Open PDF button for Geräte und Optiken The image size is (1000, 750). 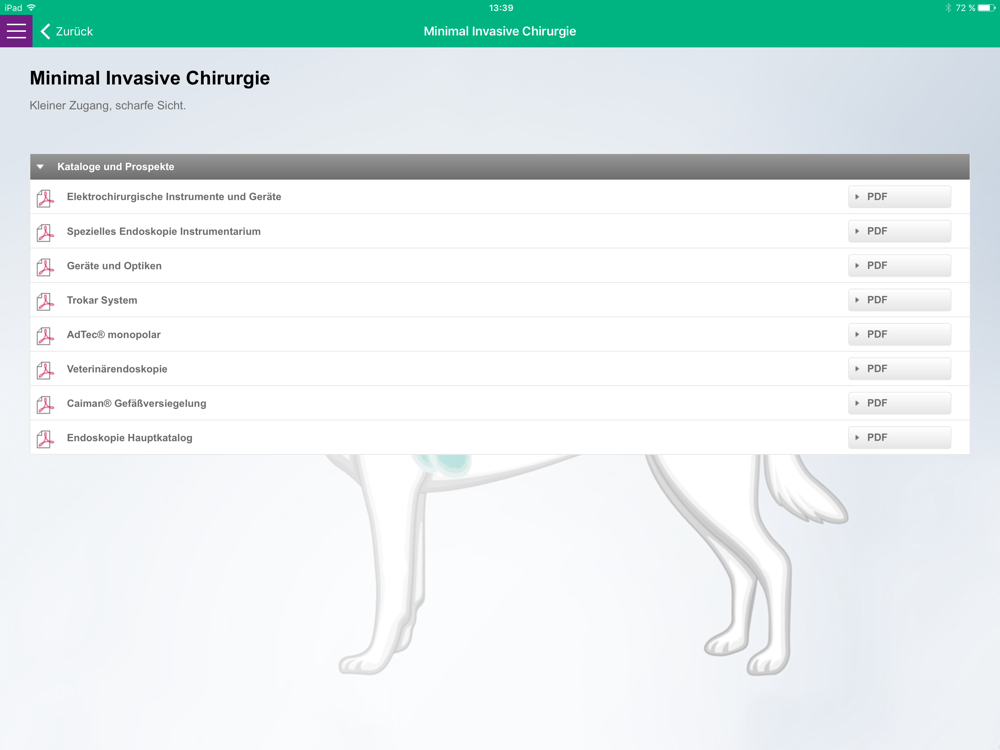[899, 265]
